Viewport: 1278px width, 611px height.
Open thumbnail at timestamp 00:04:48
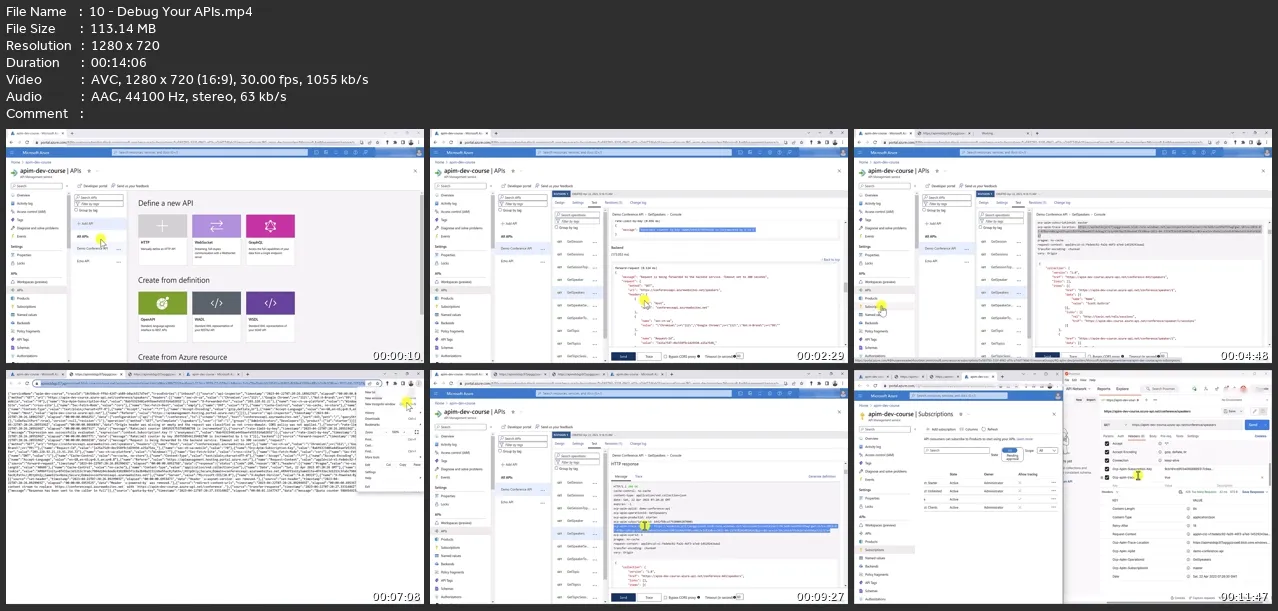point(1064,246)
